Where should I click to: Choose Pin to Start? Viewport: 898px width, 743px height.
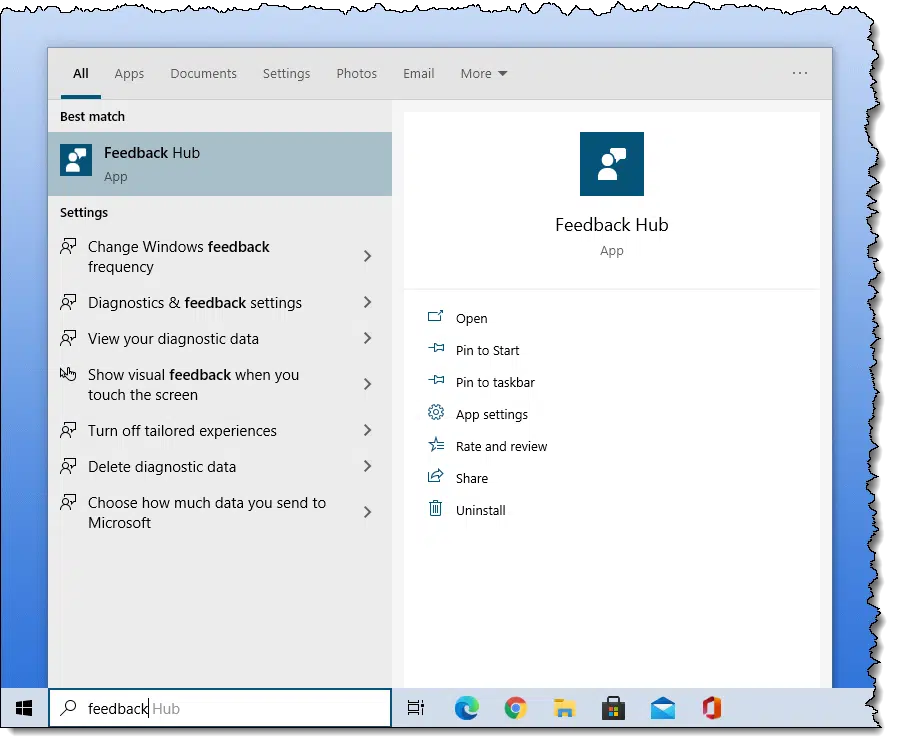487,351
